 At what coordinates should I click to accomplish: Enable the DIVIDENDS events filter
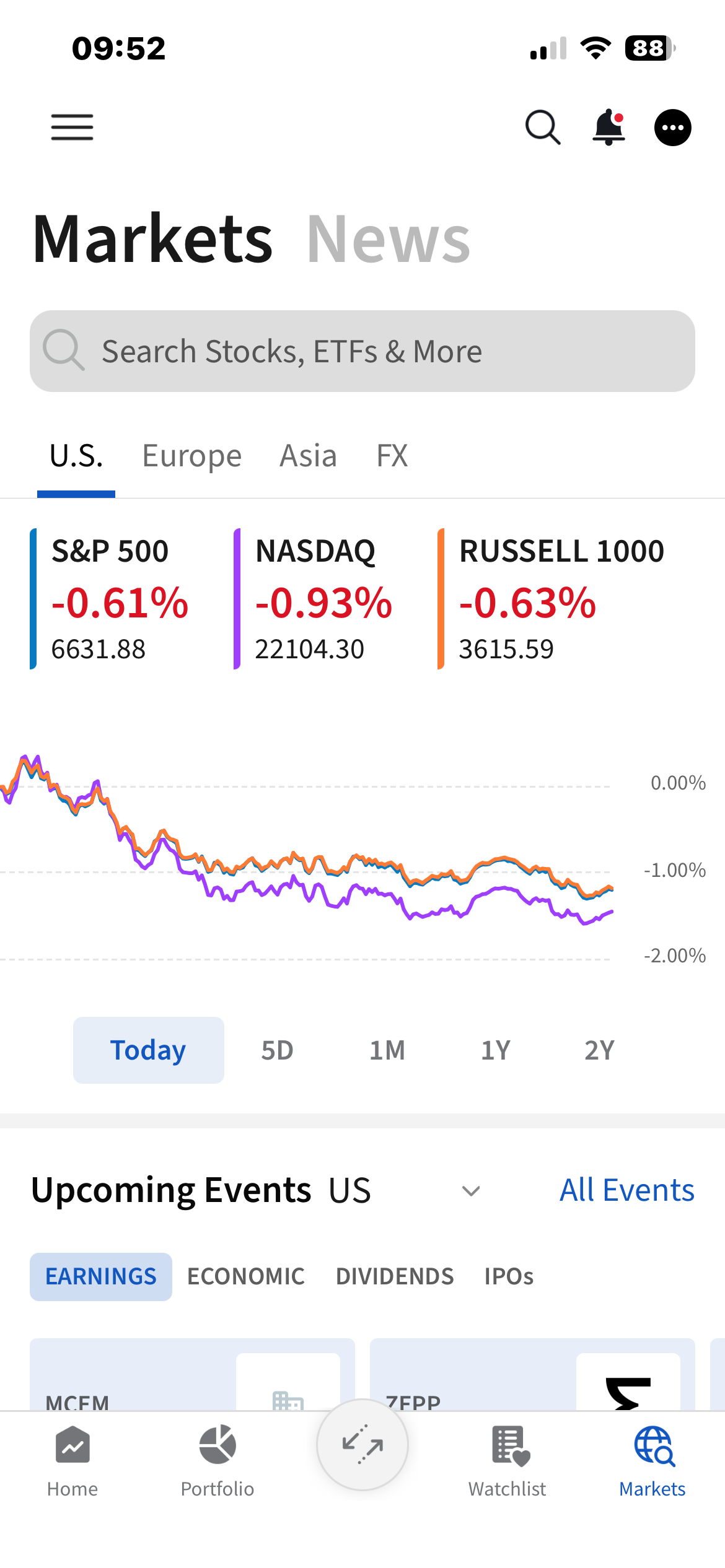tap(395, 1276)
